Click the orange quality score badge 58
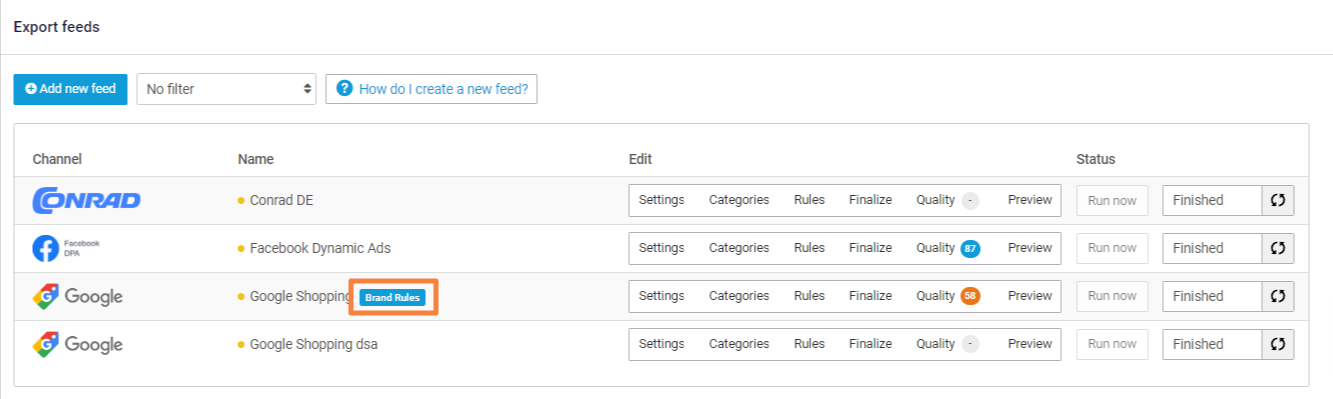 pos(970,296)
